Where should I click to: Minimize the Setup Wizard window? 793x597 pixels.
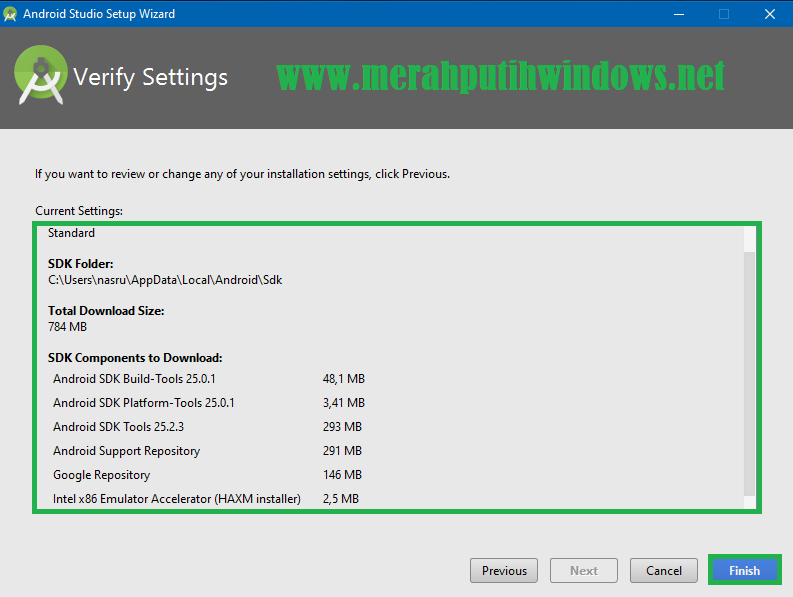coord(679,14)
